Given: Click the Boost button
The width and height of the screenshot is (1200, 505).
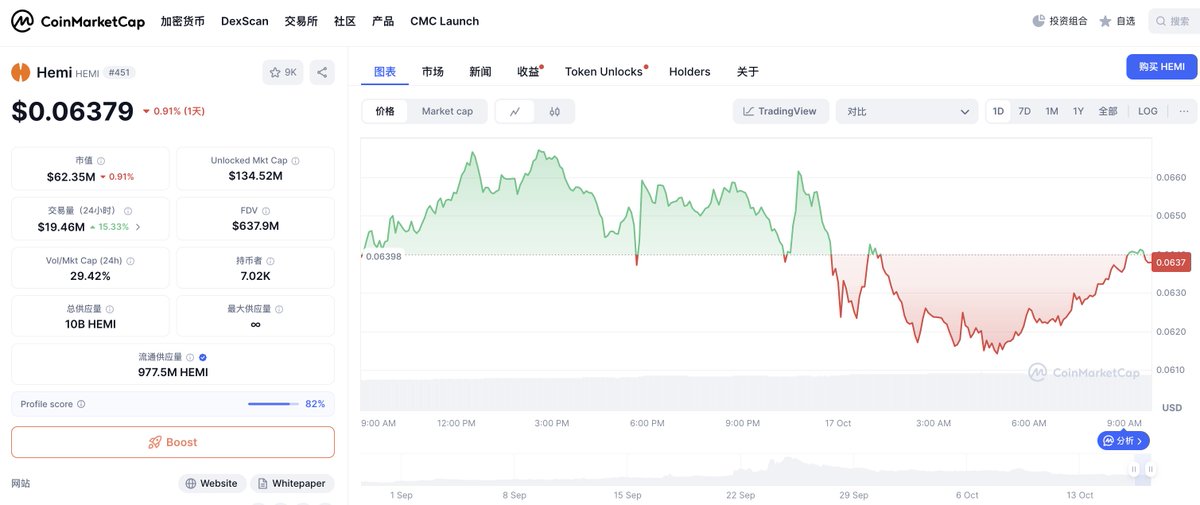Looking at the screenshot, I should [173, 442].
